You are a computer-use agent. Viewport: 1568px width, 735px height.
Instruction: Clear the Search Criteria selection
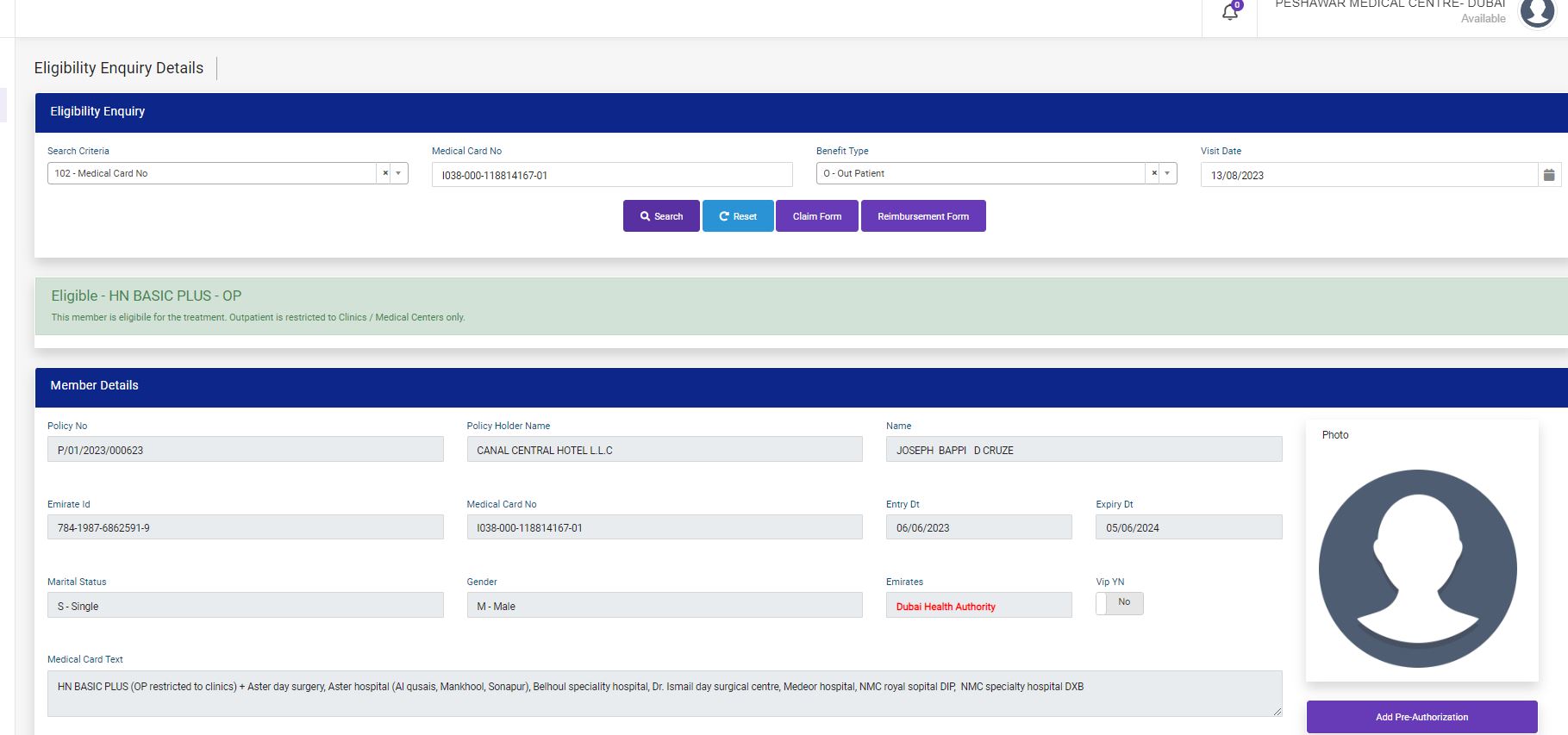point(385,173)
